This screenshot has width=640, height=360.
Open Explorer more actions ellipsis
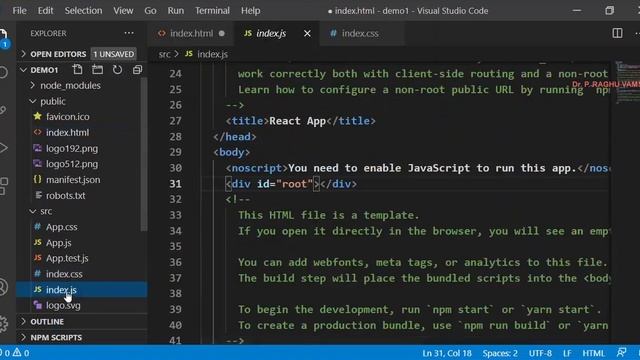[x=129, y=33]
